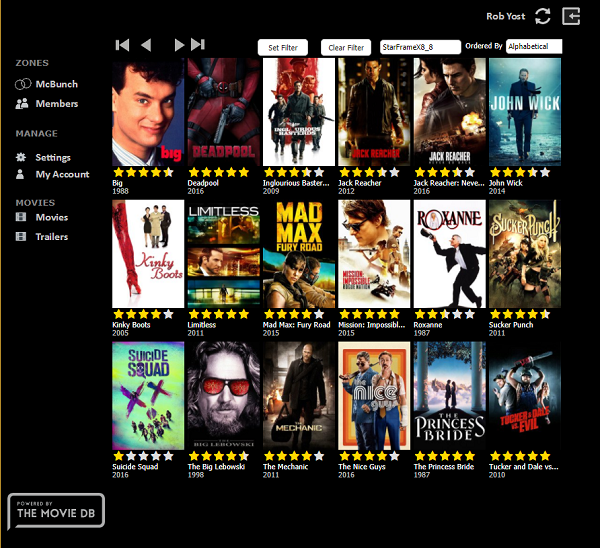Open Jack Reacher: Never Go Back poster
The width and height of the screenshot is (600, 548).
point(450,112)
